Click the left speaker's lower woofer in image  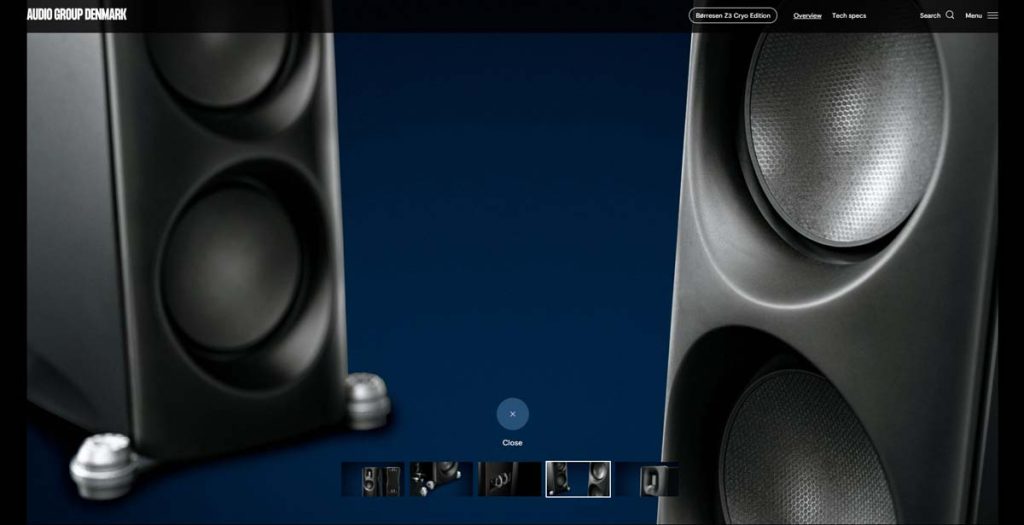(232, 265)
